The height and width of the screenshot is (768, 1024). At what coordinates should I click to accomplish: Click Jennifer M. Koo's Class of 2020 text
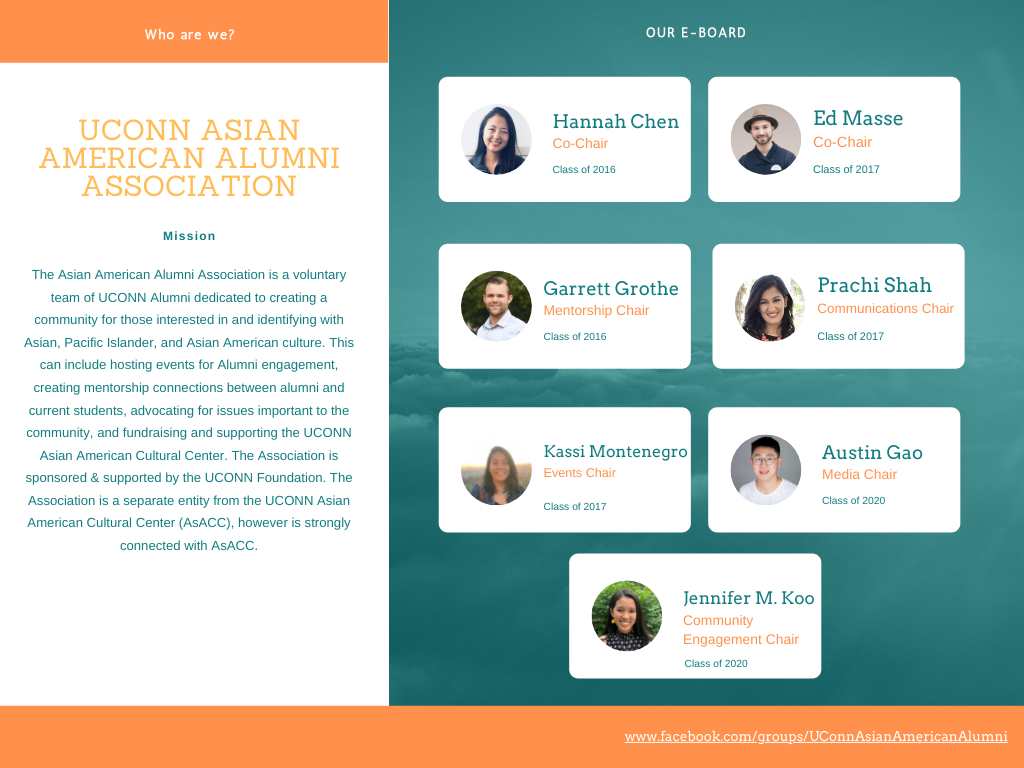pos(716,664)
